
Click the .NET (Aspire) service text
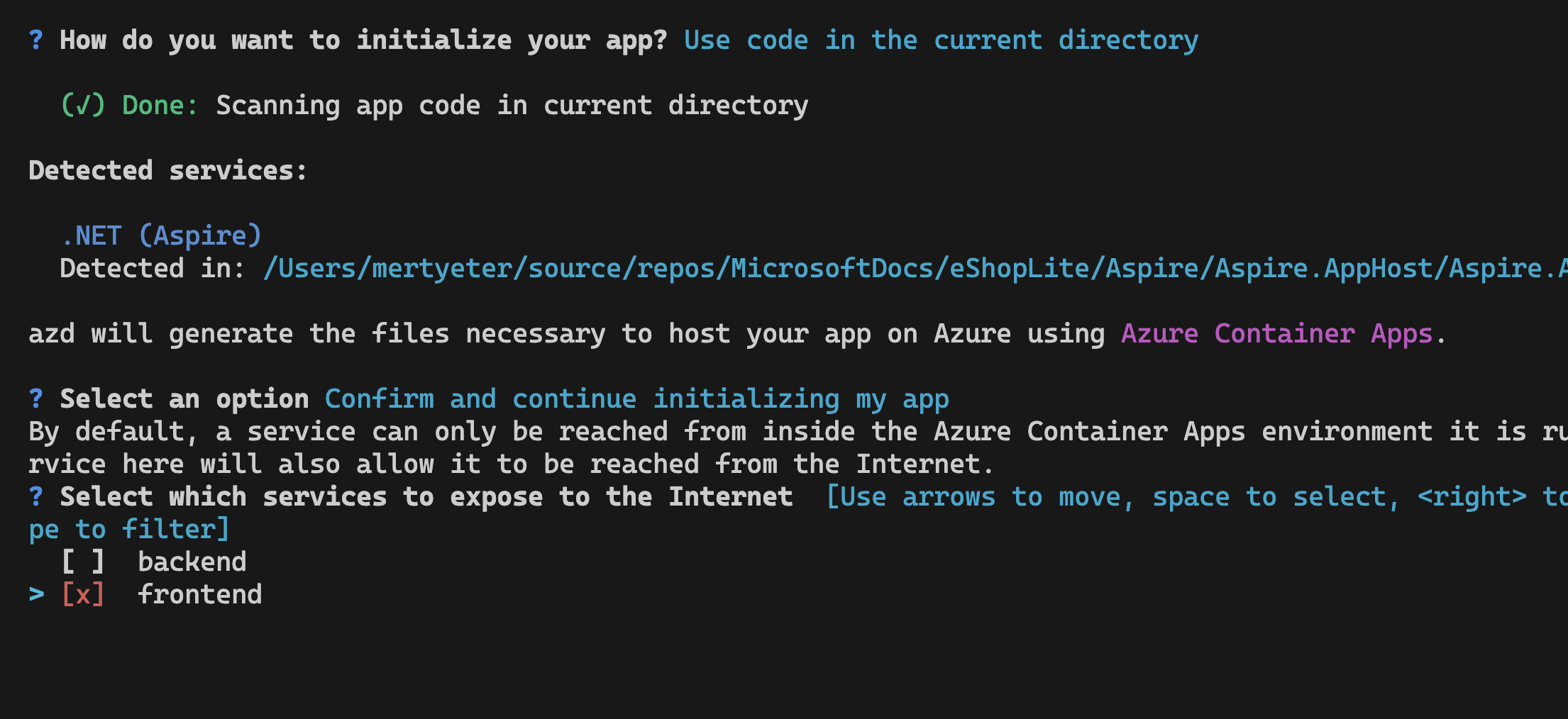tap(162, 235)
